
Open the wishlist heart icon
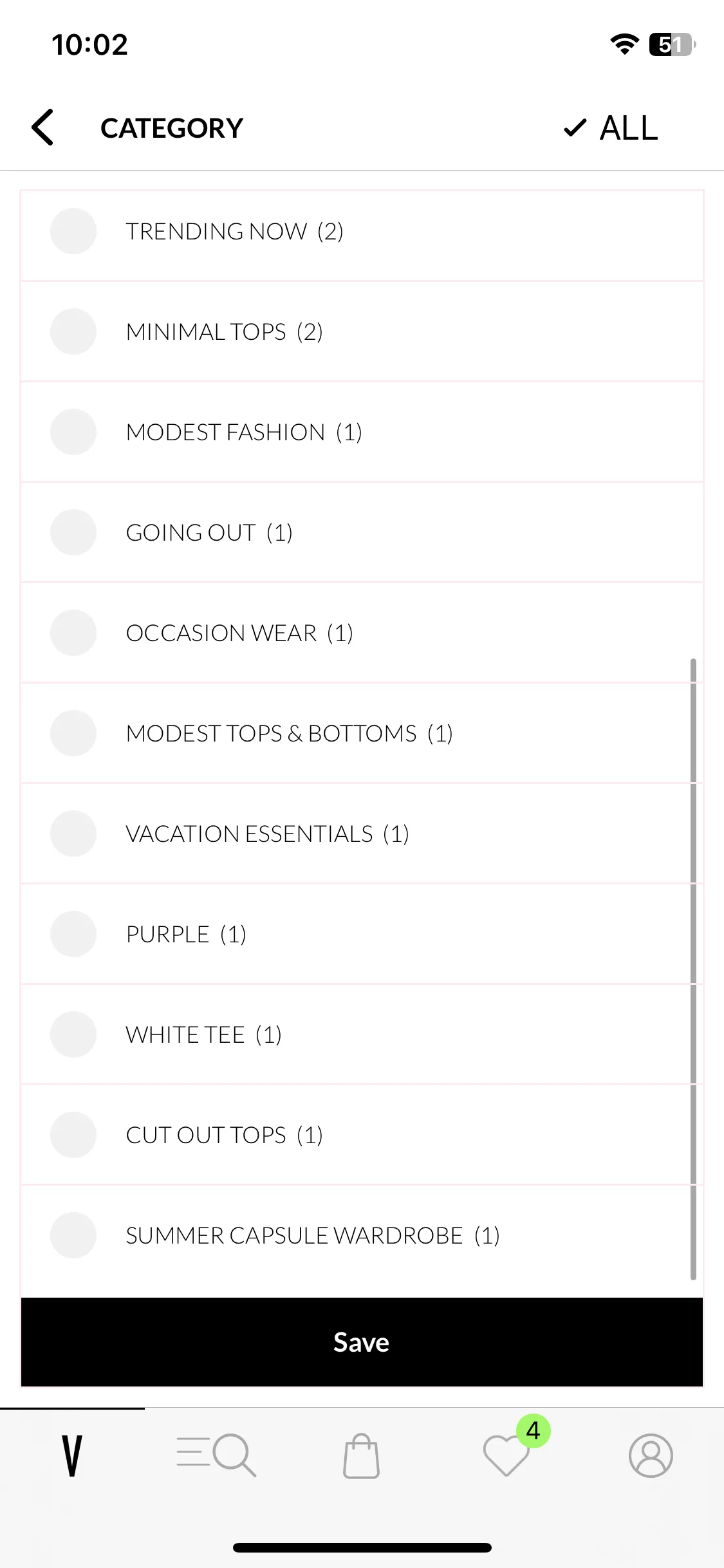pyautogui.click(x=506, y=1455)
